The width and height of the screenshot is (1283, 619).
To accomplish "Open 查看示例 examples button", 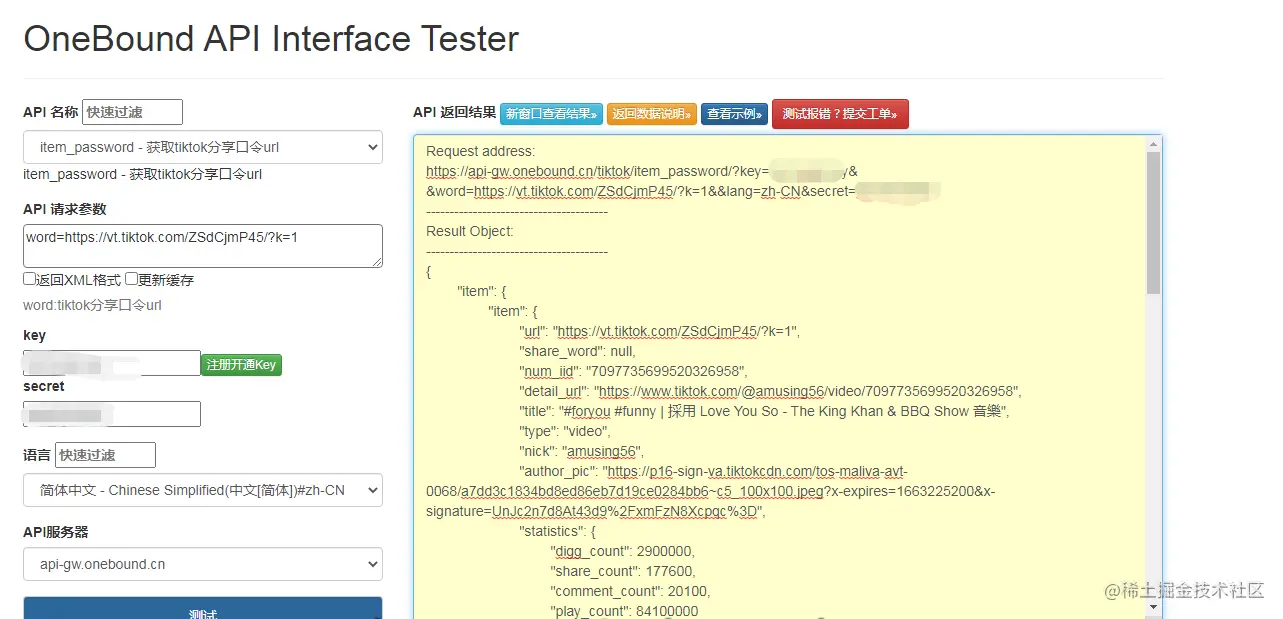I will [x=734, y=114].
